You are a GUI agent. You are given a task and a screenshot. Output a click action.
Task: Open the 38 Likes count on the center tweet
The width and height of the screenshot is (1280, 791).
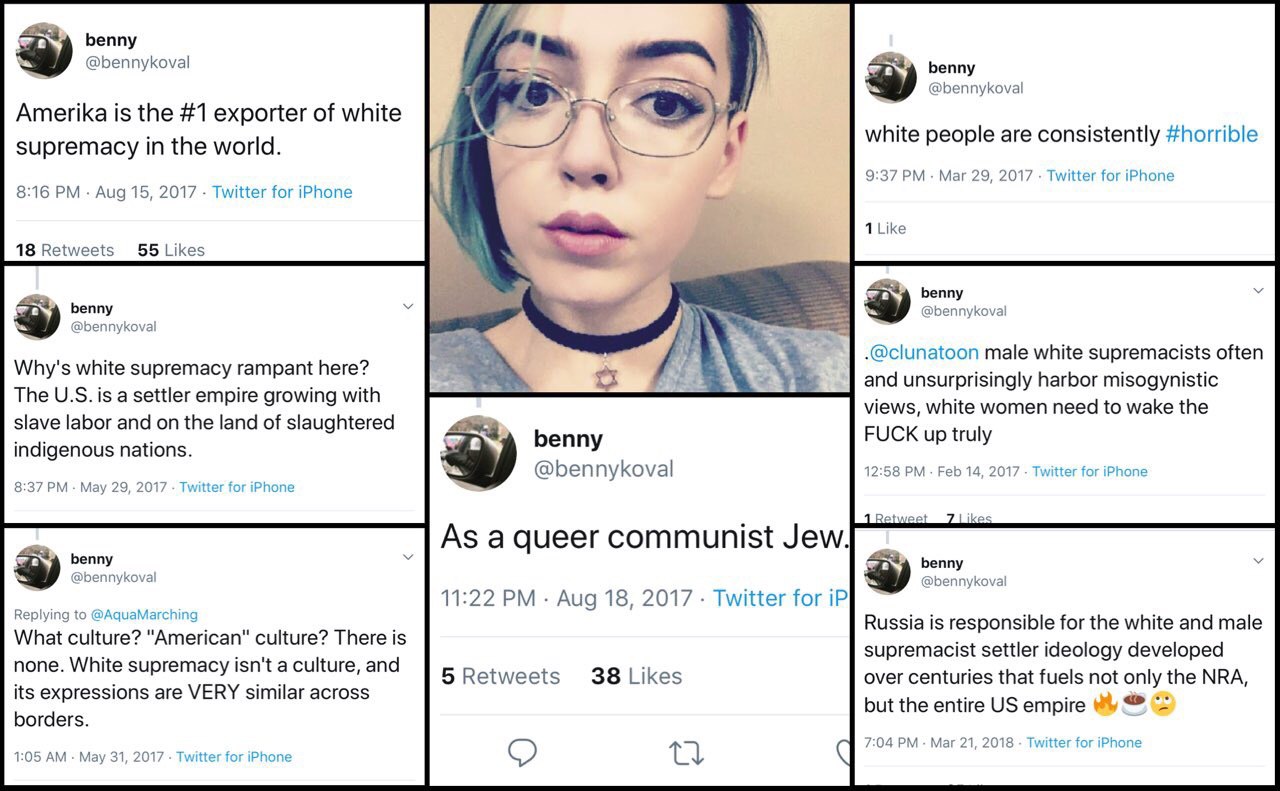click(x=636, y=676)
